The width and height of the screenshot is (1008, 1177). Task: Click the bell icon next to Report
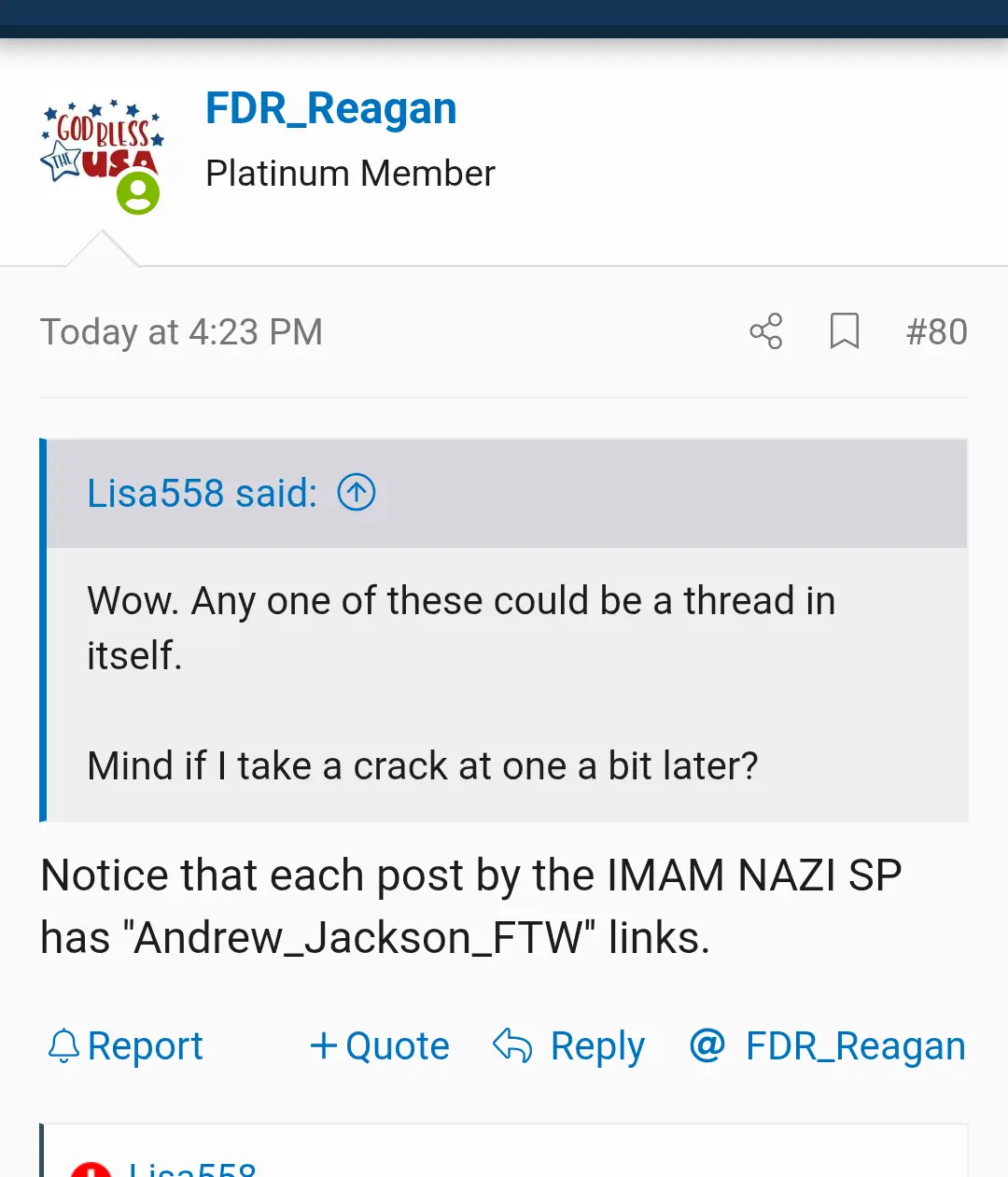click(63, 1046)
